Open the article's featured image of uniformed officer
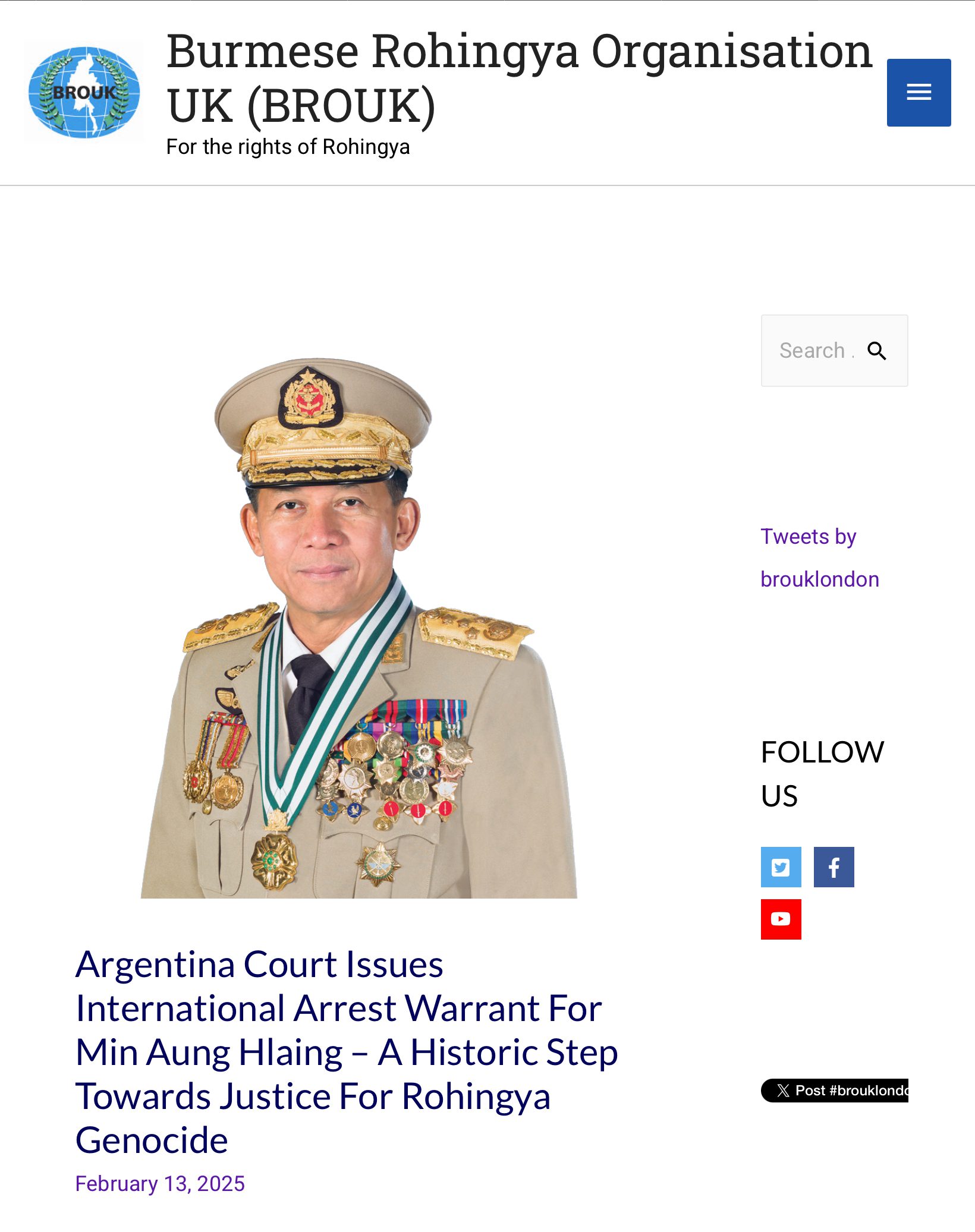Viewport: 975px width, 1232px height. coord(358,628)
